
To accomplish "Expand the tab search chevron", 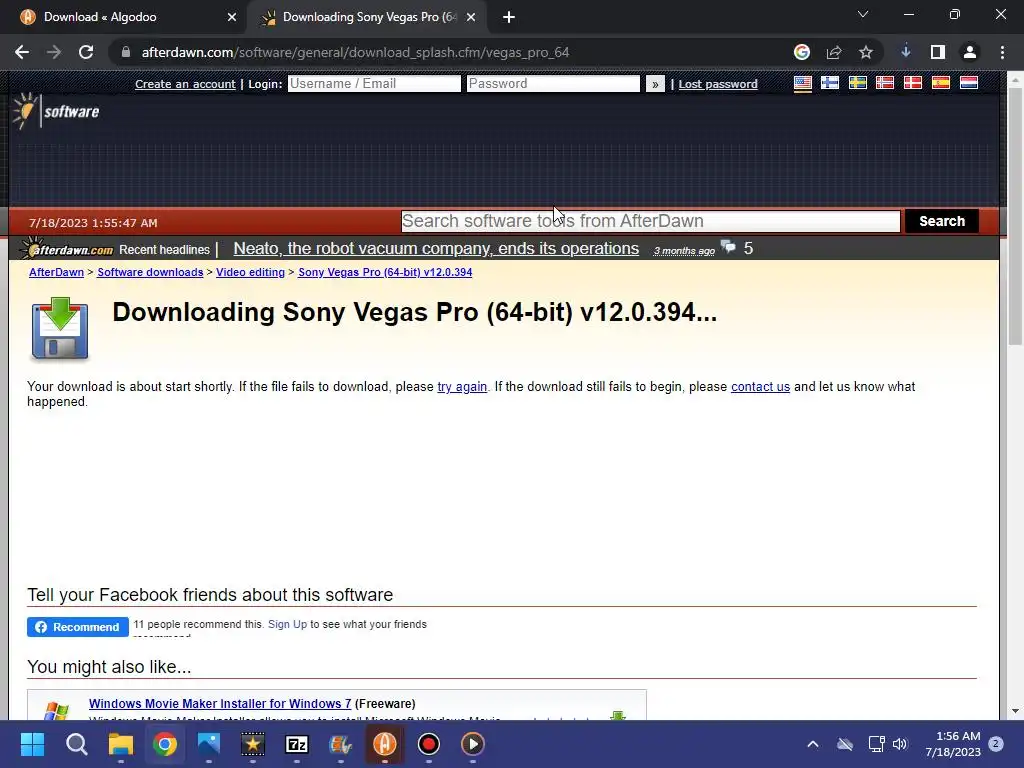I will [863, 14].
